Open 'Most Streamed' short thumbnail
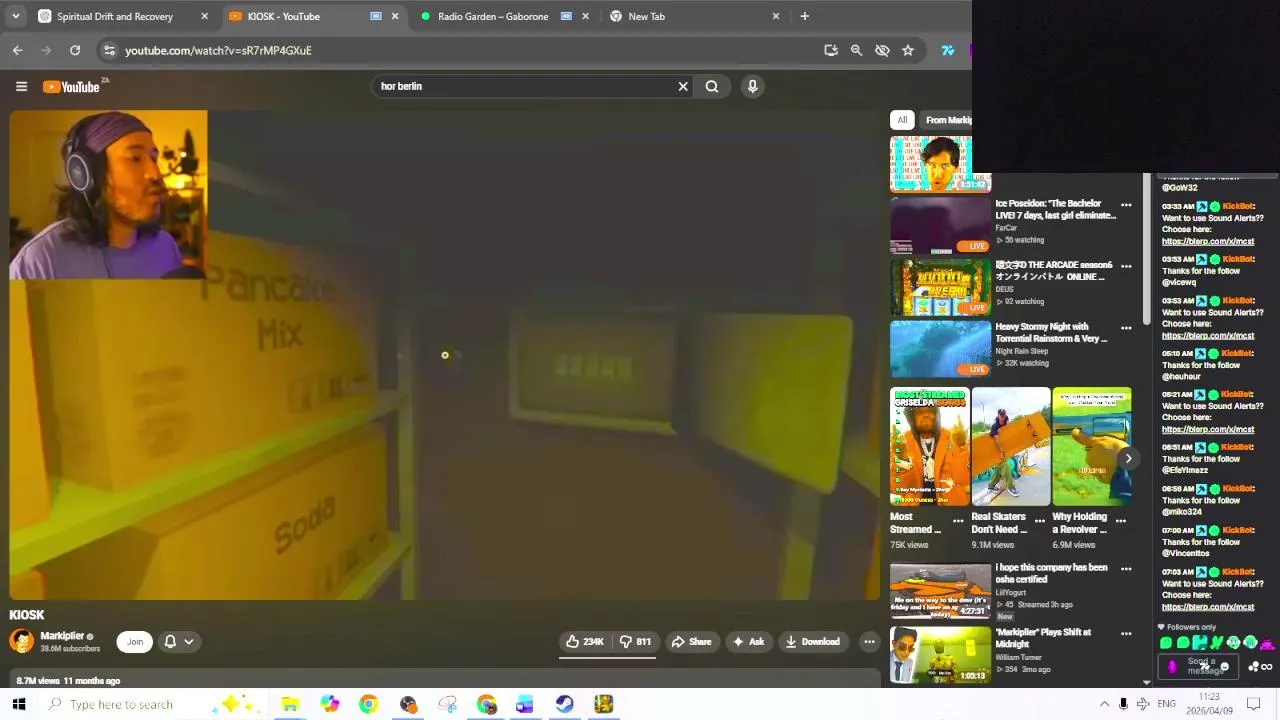The image size is (1280, 720). coord(930,447)
